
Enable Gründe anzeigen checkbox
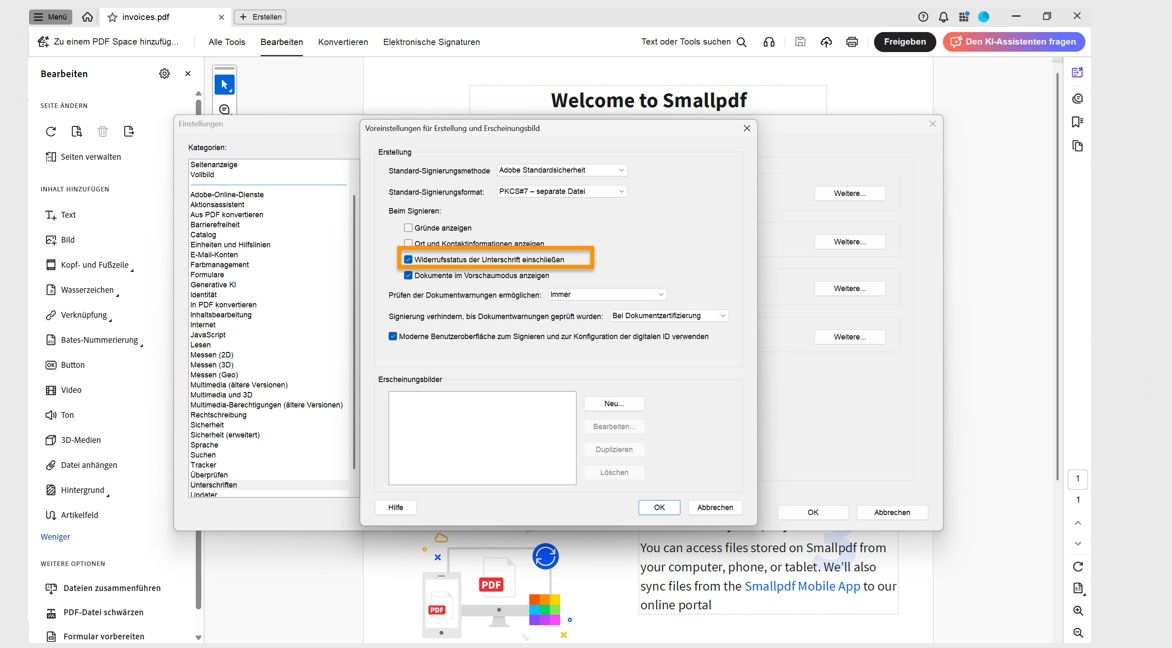[408, 228]
